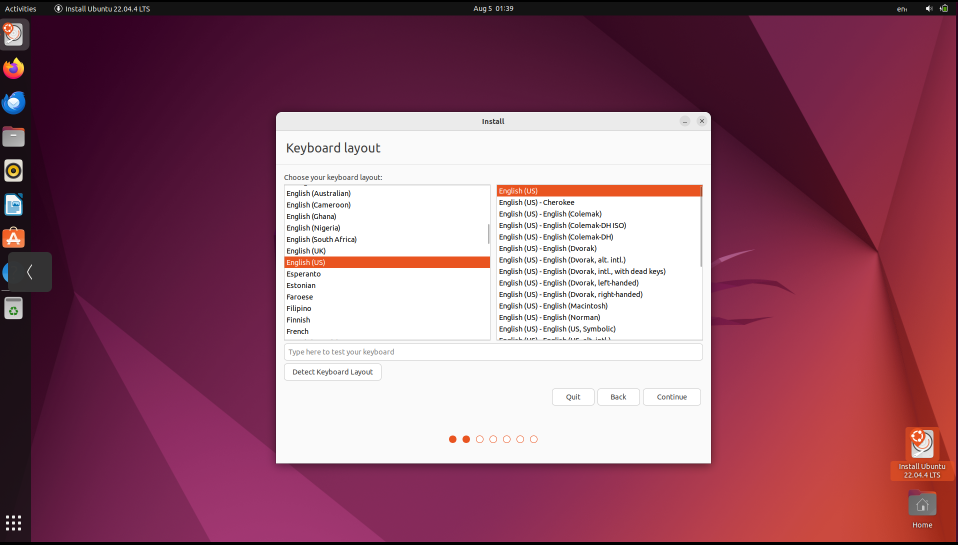The height and width of the screenshot is (545, 958).
Task: Open the en keyboard input source menu
Action: pos(902,9)
